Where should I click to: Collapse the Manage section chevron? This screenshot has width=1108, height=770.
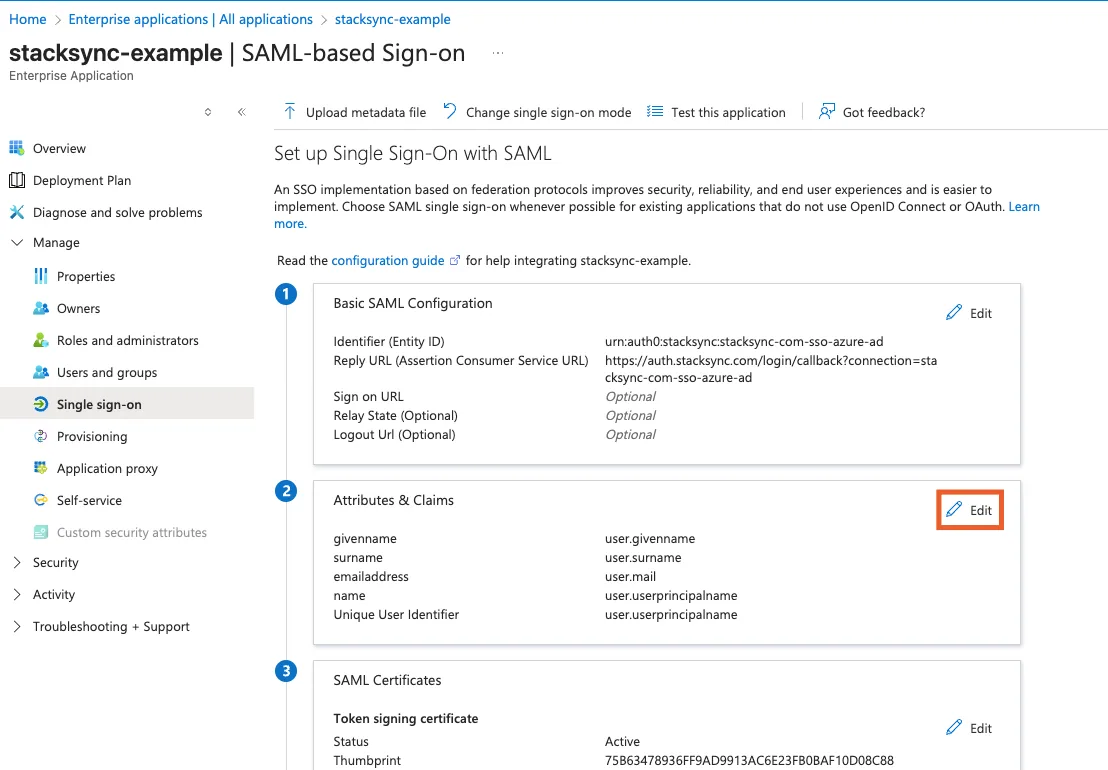pos(17,242)
